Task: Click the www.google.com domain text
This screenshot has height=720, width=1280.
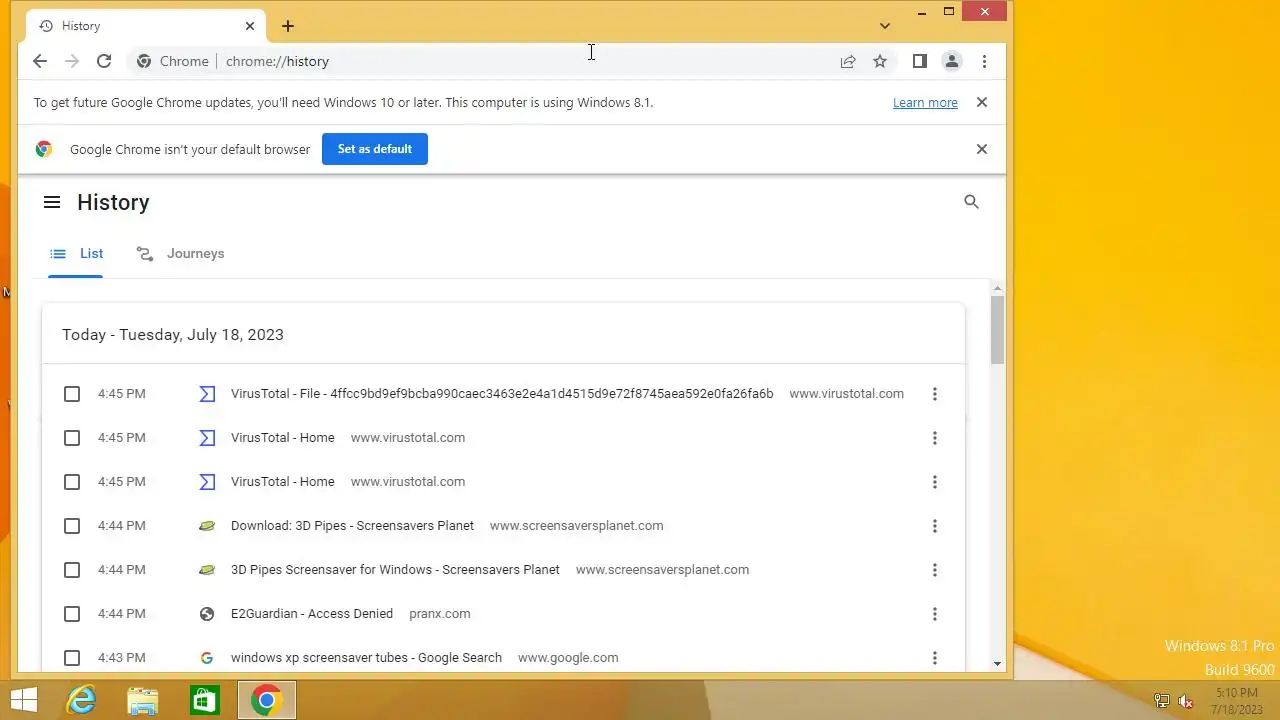Action: click(x=568, y=658)
